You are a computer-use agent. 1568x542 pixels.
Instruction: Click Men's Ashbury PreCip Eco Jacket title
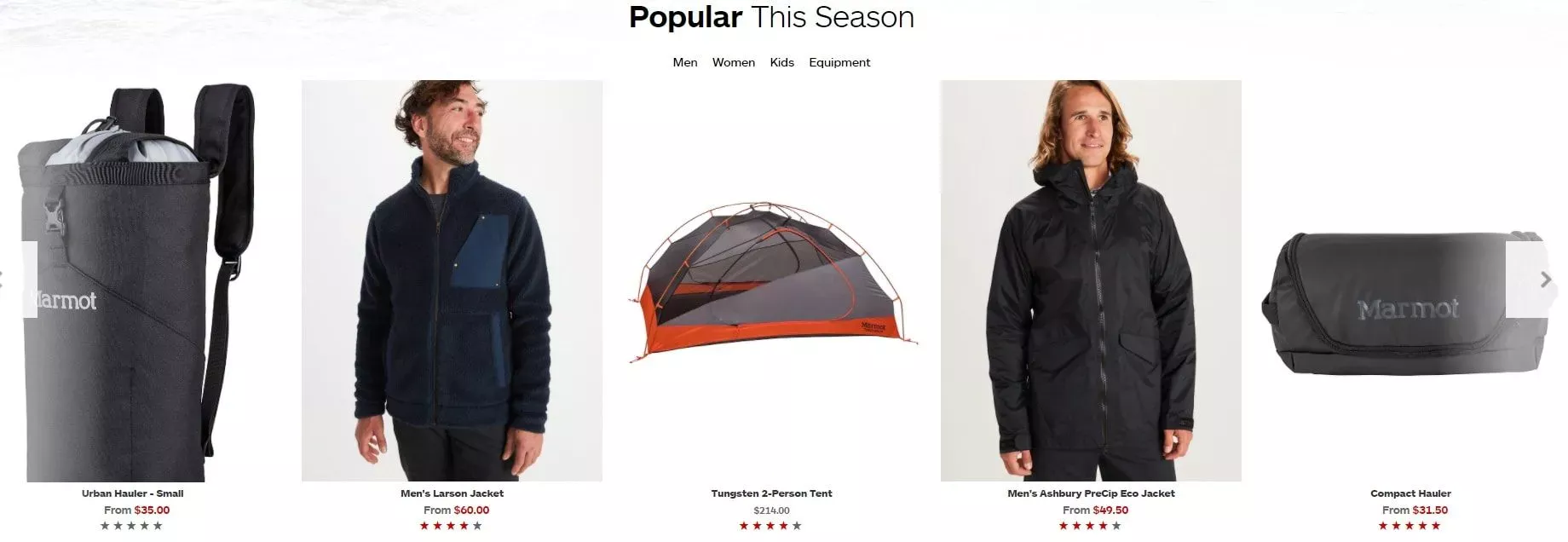[1091, 493]
